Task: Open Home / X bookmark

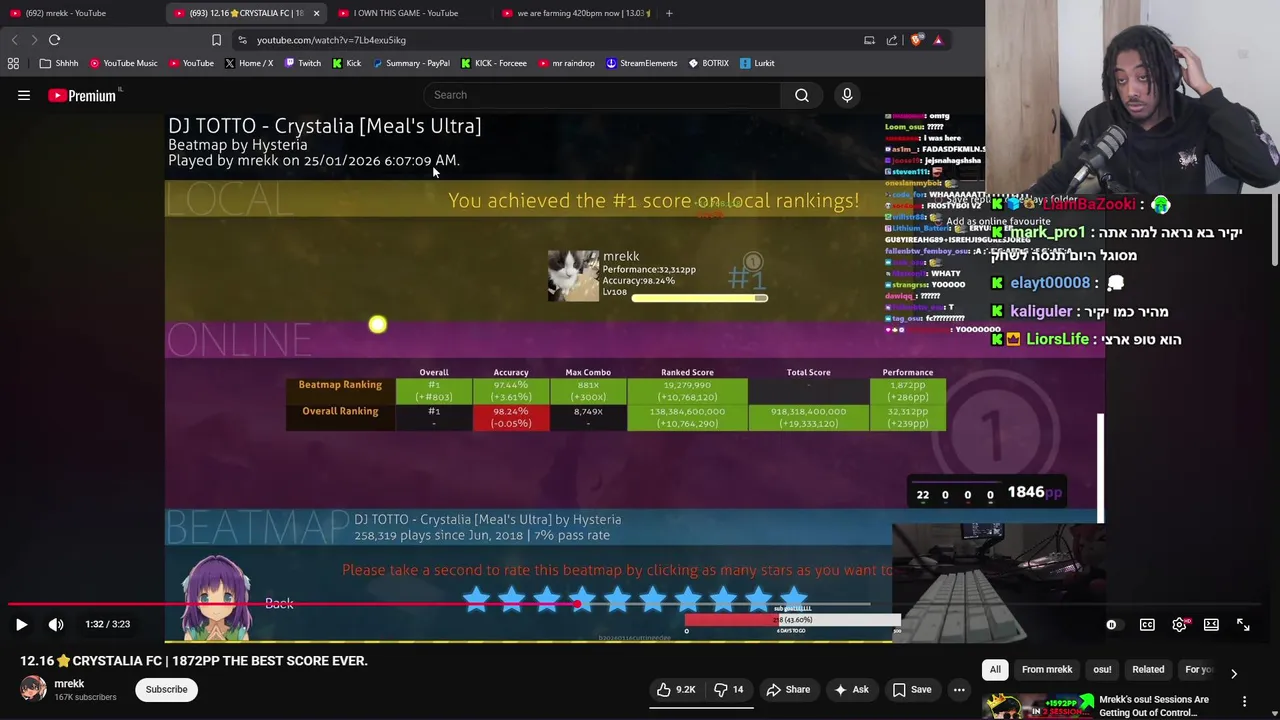Action: click(x=249, y=63)
